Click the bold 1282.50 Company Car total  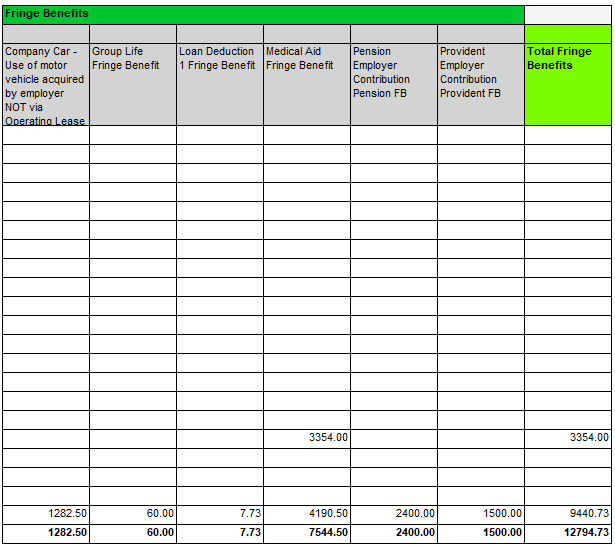pyautogui.click(x=45, y=533)
